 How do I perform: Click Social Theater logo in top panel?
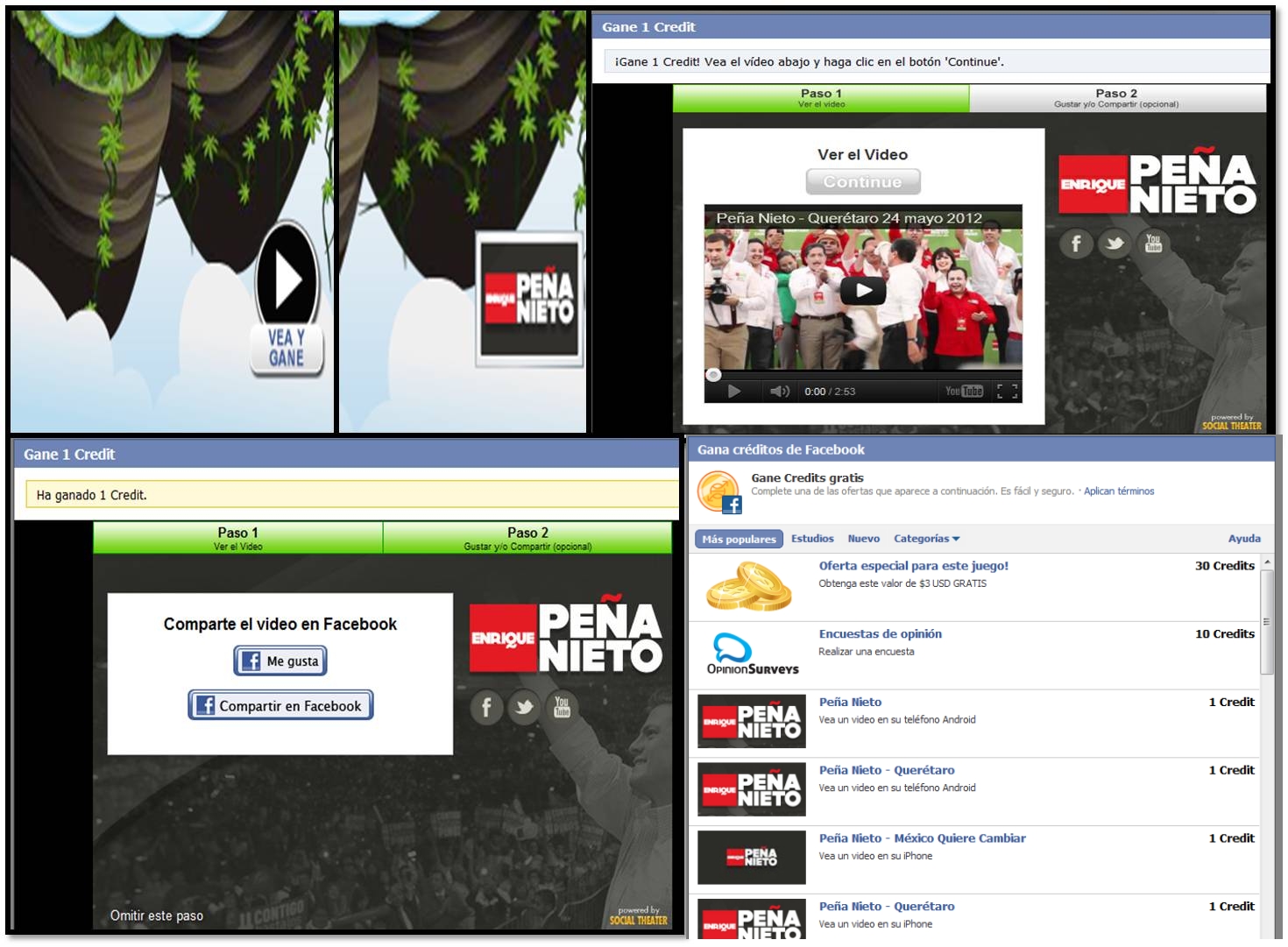coord(1232,422)
